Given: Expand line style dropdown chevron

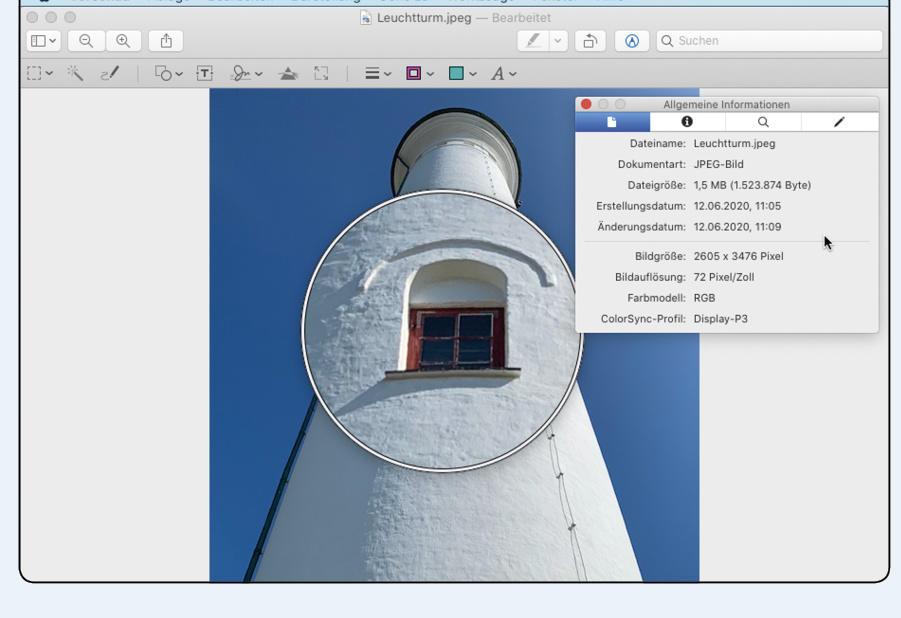Looking at the screenshot, I should pos(388,74).
